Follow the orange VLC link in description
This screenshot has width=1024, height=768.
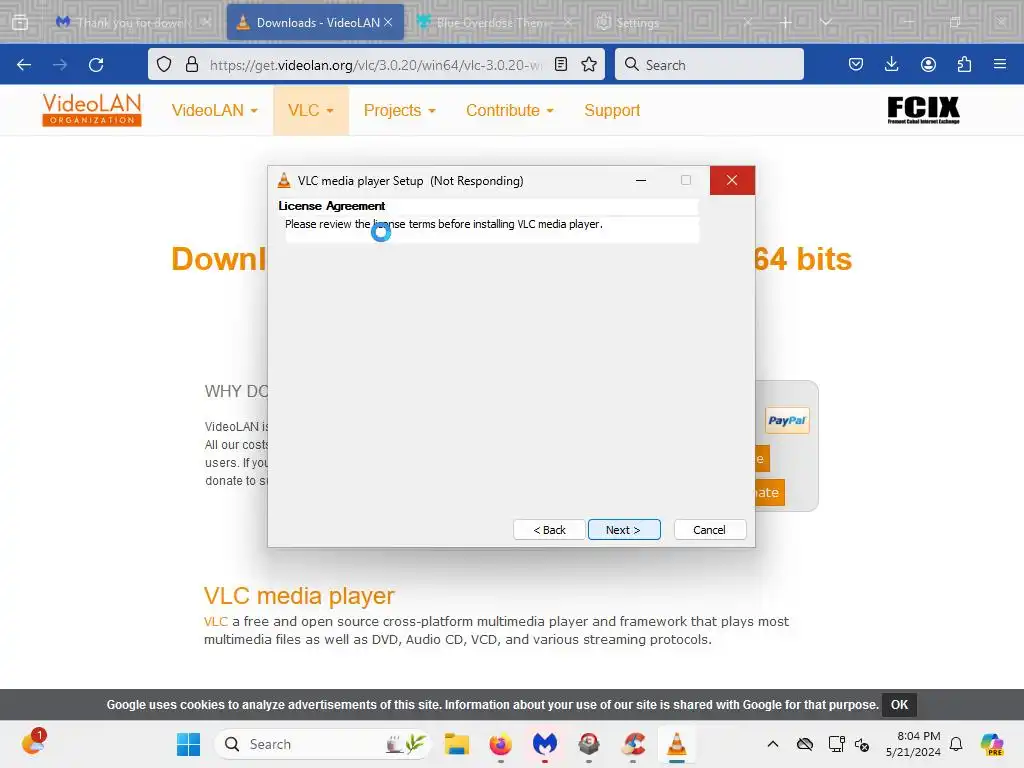tap(216, 621)
